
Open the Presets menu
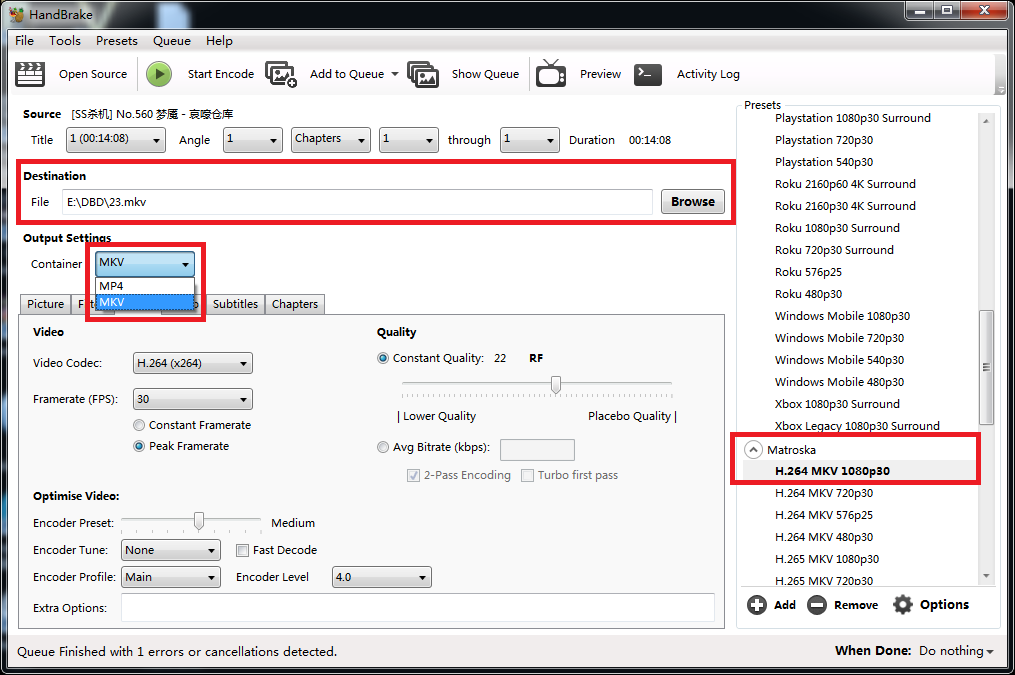click(x=117, y=41)
